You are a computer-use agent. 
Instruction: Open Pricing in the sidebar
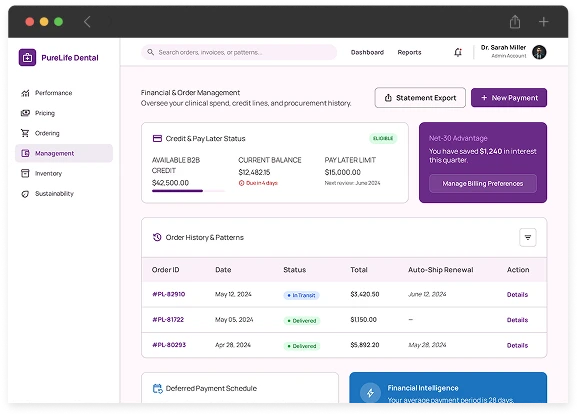(x=64, y=113)
